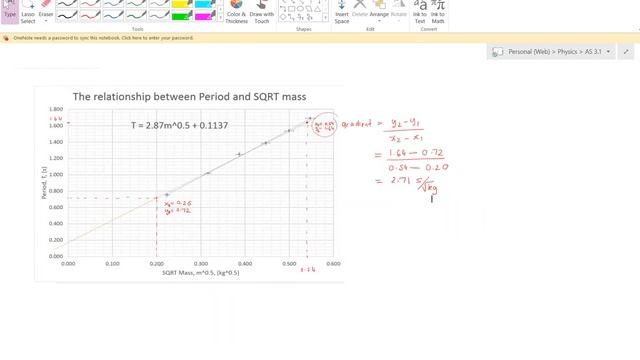640x360 pixels.
Task: Click the trendline equation T = 2.87m^0.5 + 0.1137
Action: pos(180,125)
